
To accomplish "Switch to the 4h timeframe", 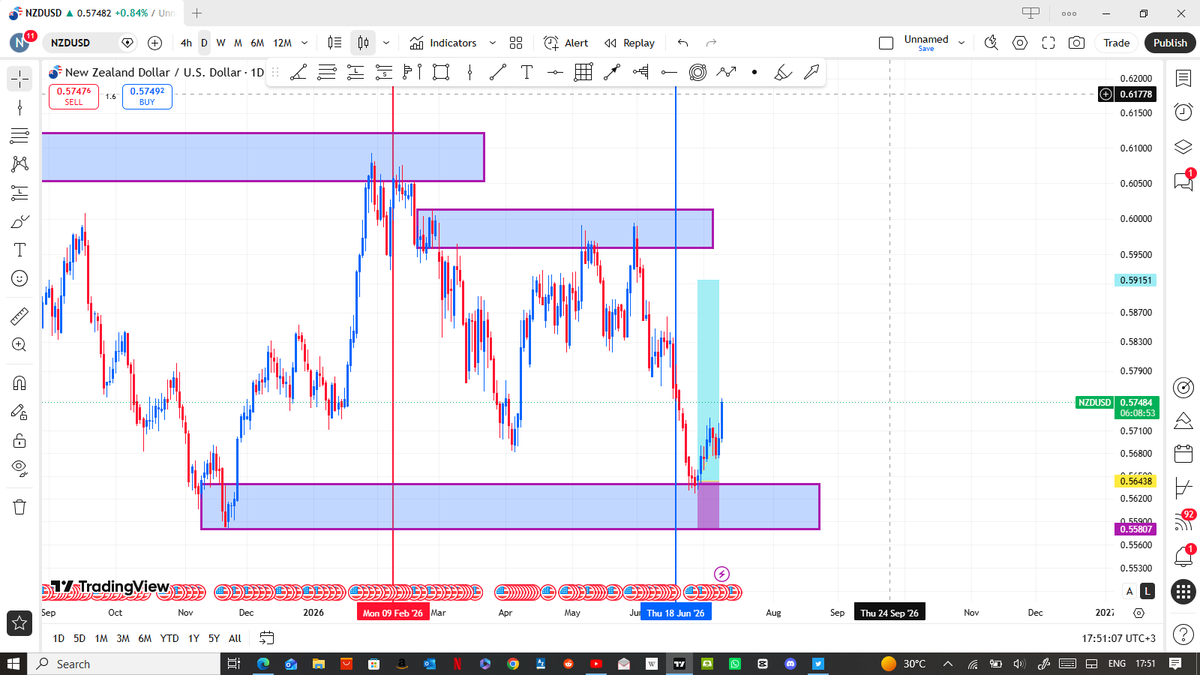I will pos(186,43).
